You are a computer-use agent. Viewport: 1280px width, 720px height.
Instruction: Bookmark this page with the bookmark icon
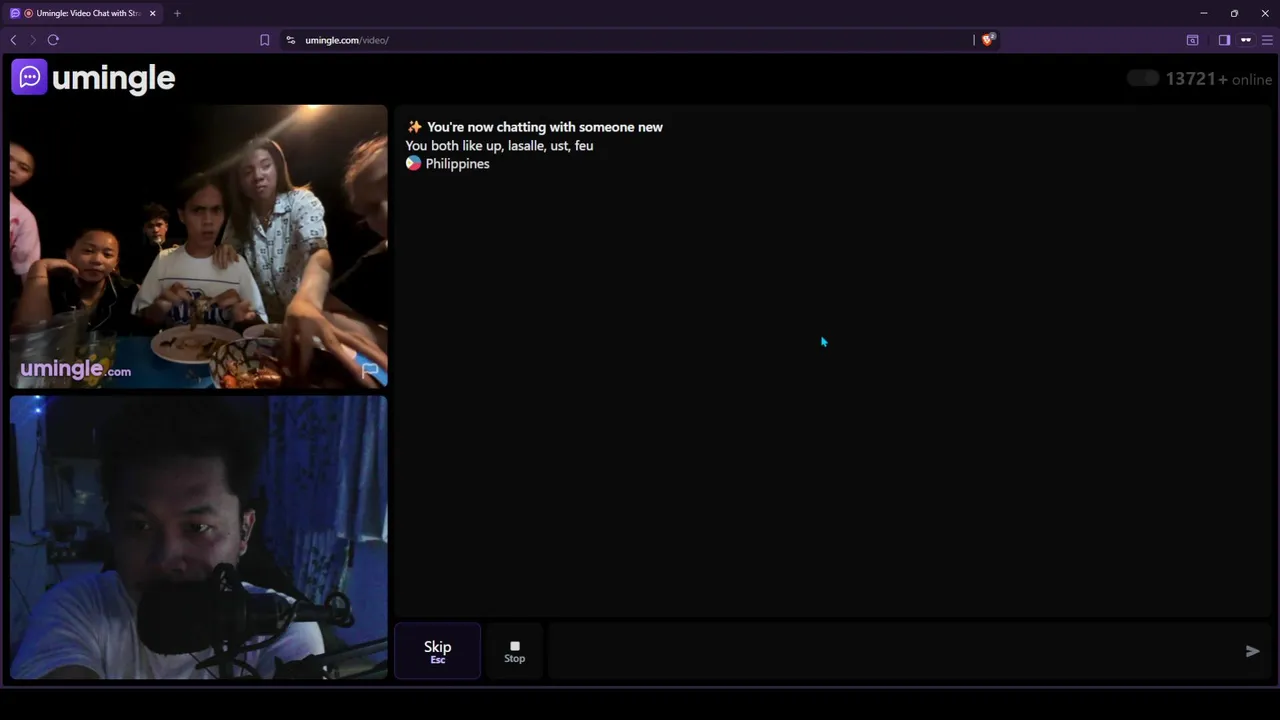coord(264,40)
